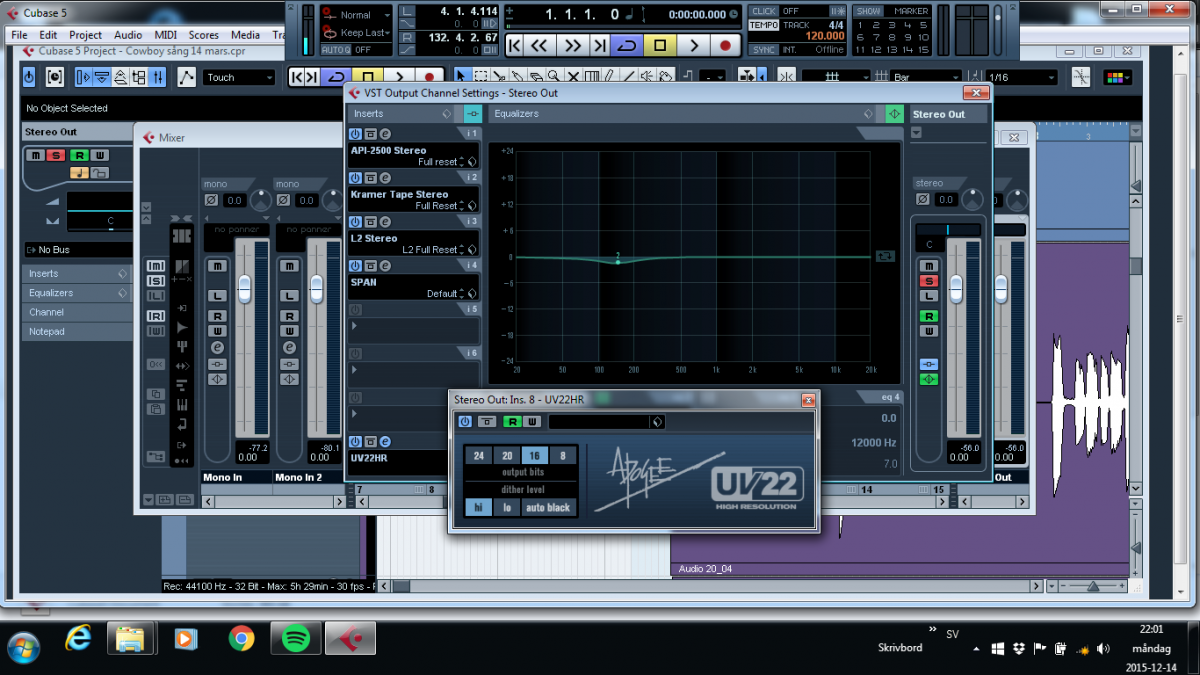Open the Audio menu
Screen dimensions: 1200x675
point(128,35)
